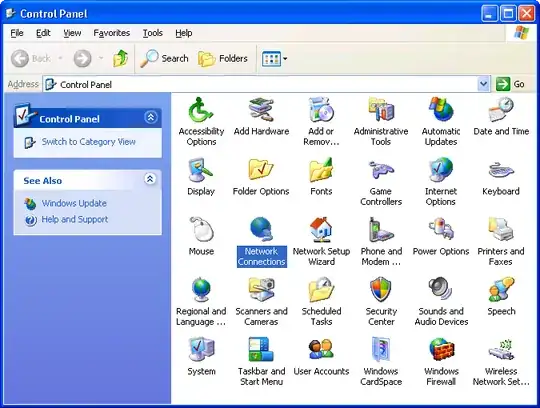Screen dimensions: 540x408
Task: Open Regional and Language Options
Action: coord(201,302)
